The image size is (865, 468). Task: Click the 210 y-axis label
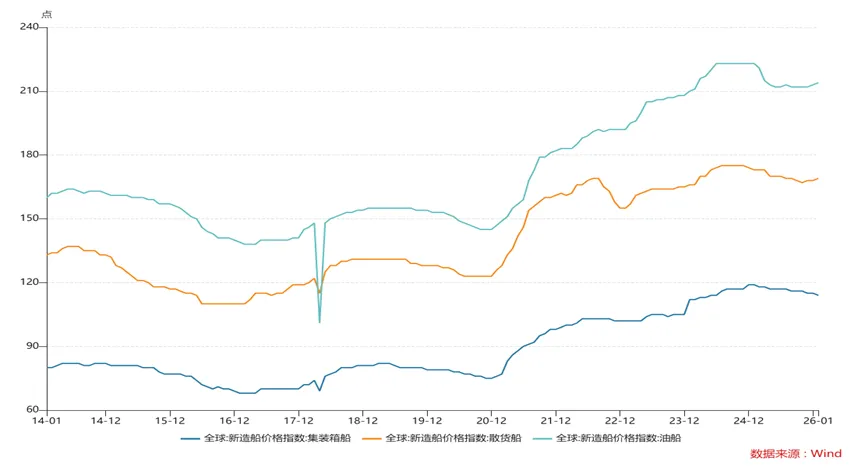click(x=29, y=91)
